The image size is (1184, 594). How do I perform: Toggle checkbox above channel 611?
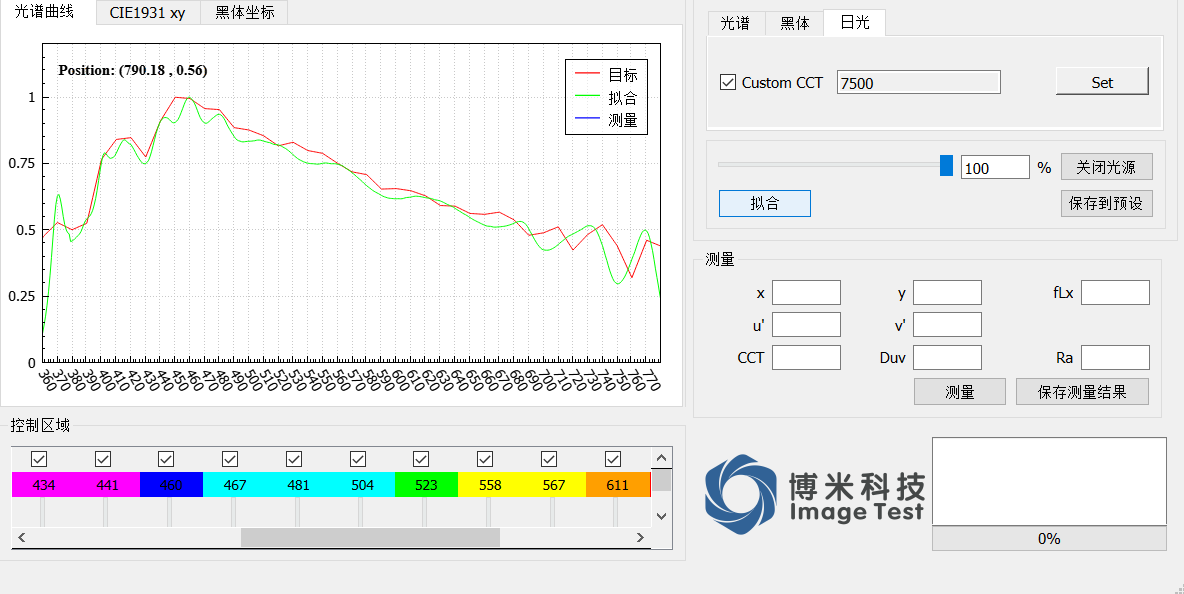pyautogui.click(x=613, y=459)
